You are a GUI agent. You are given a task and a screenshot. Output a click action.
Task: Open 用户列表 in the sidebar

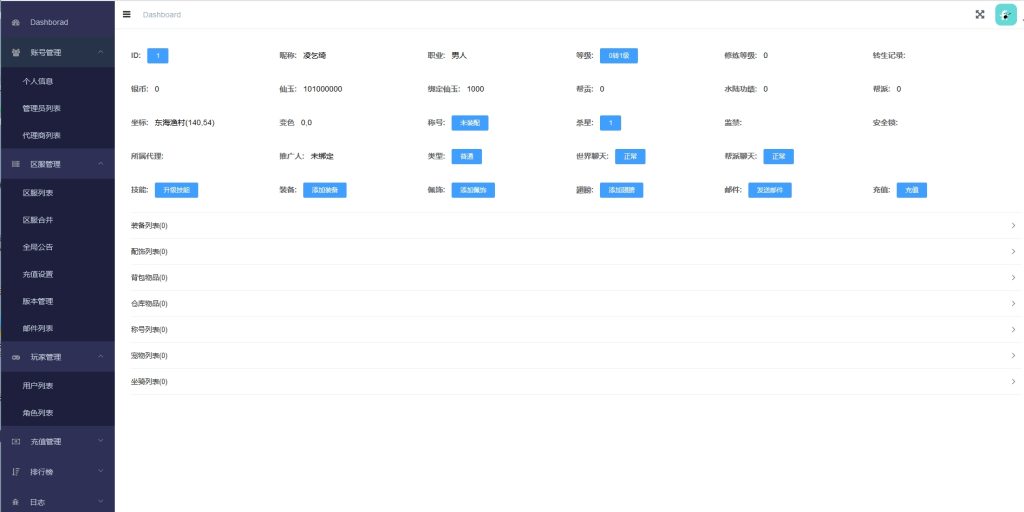[x=38, y=385]
